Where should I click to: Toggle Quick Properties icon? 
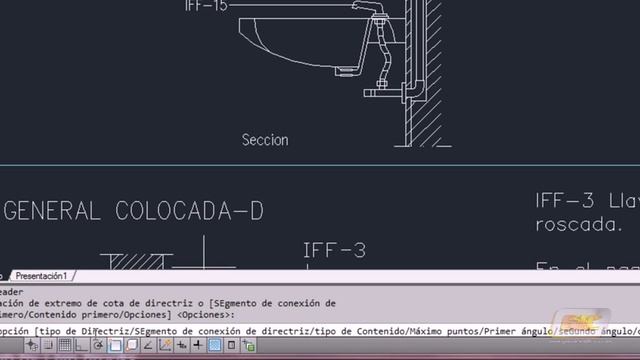(231, 346)
